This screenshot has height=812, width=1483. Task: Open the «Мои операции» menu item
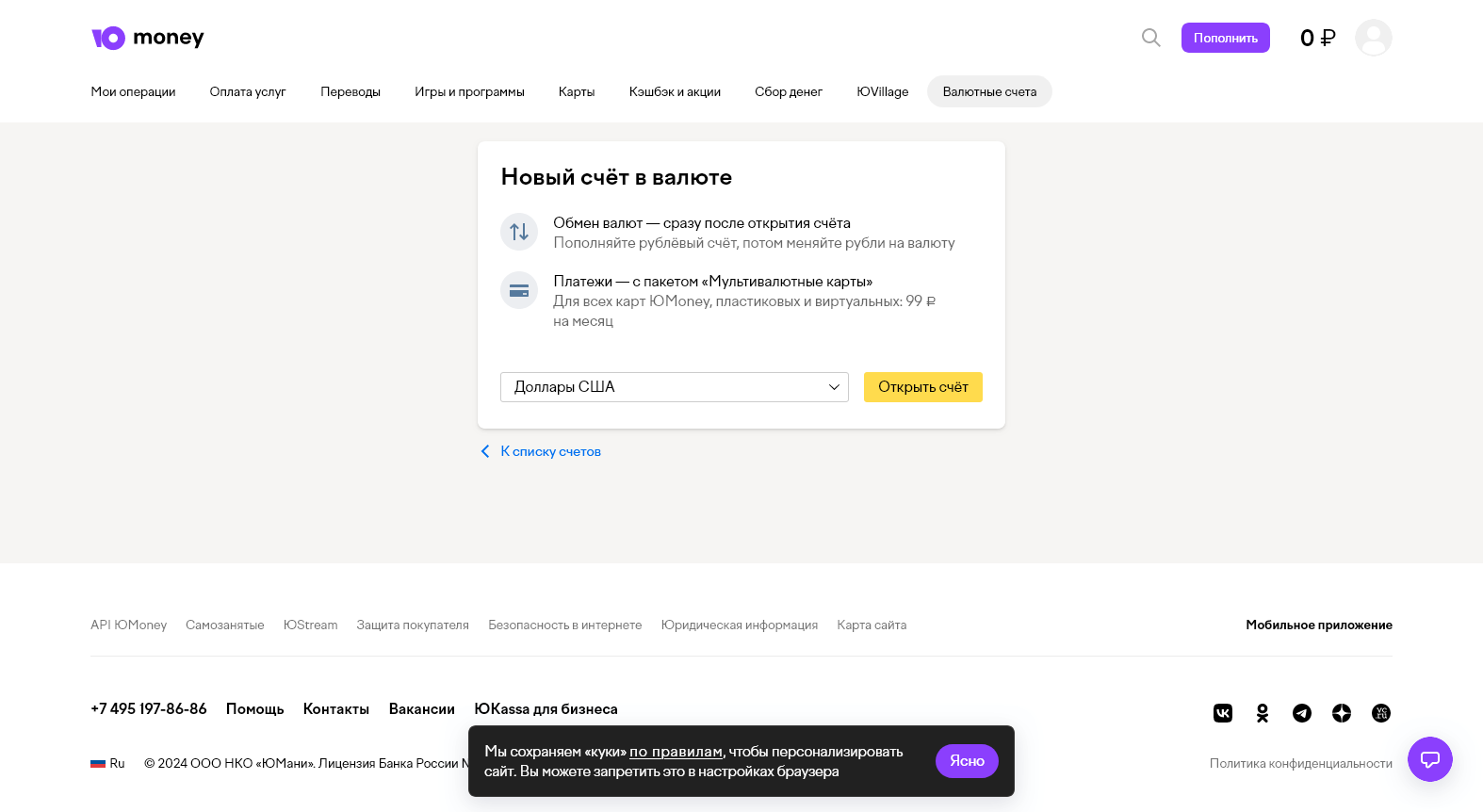click(x=133, y=91)
